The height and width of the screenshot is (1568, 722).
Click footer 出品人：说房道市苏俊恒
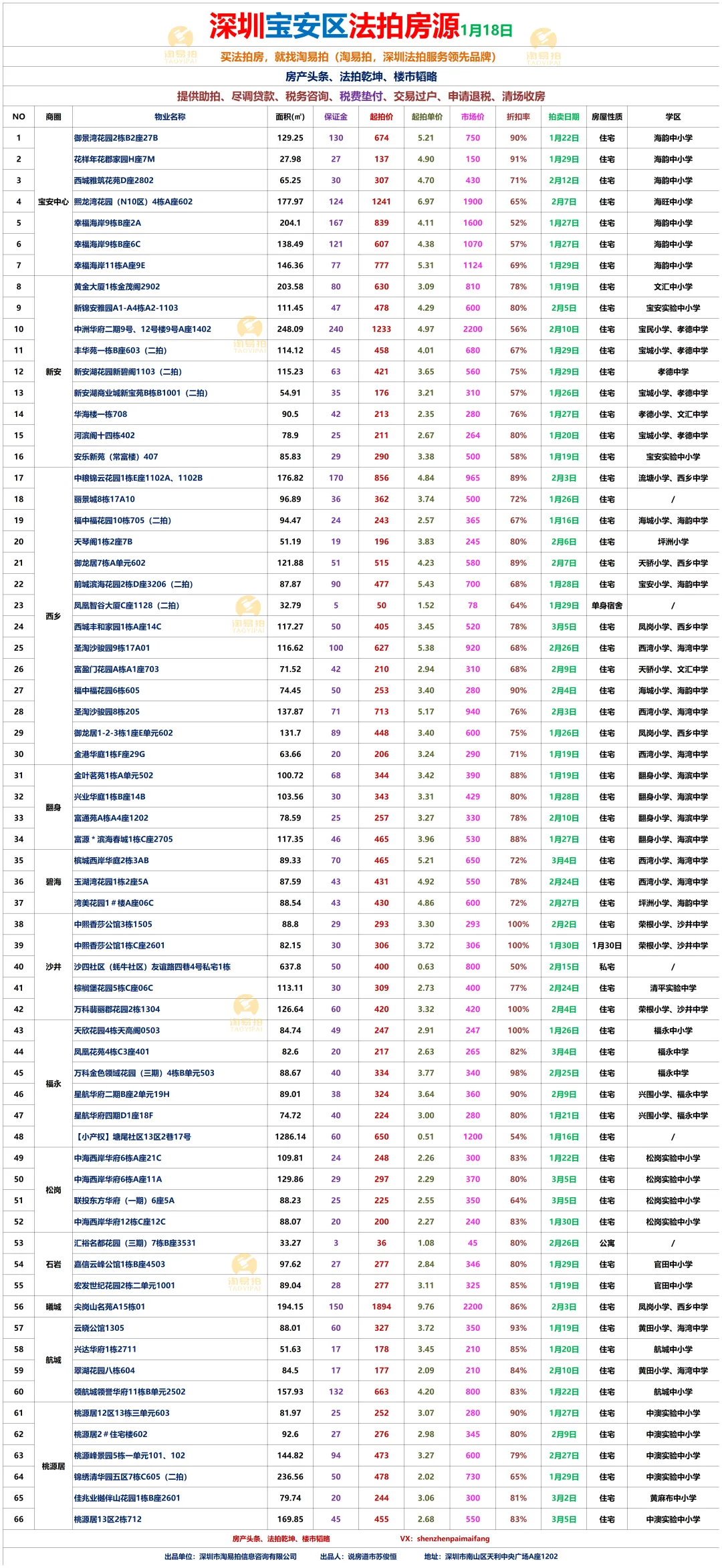point(358,1557)
